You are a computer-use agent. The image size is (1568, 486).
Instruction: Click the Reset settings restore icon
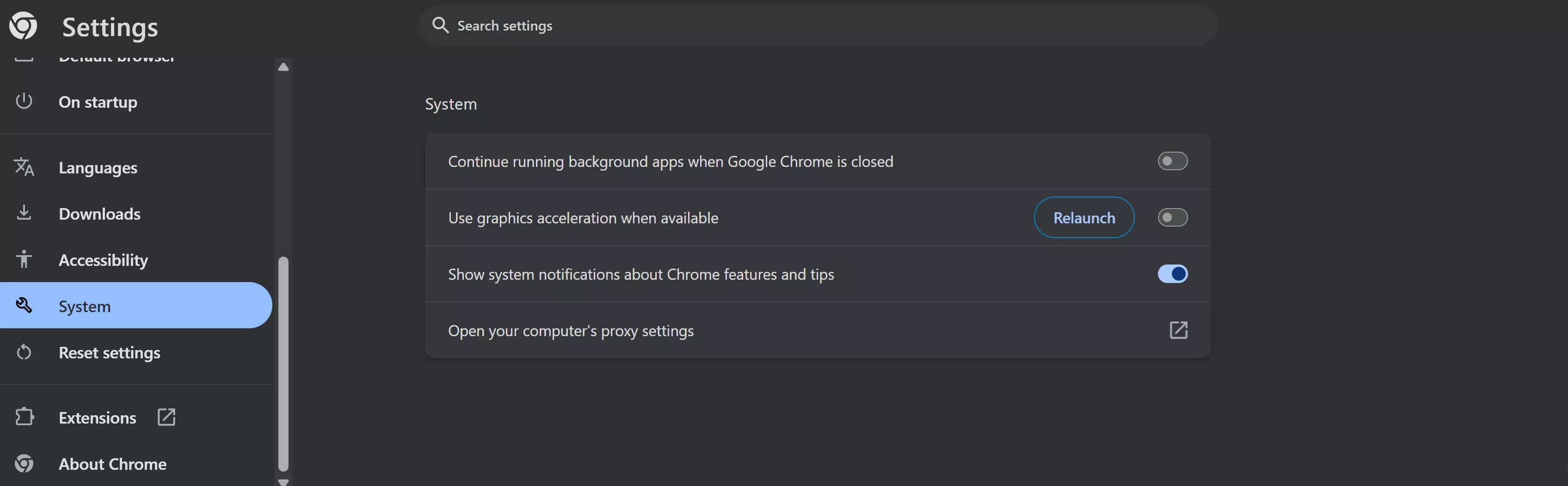pos(24,352)
